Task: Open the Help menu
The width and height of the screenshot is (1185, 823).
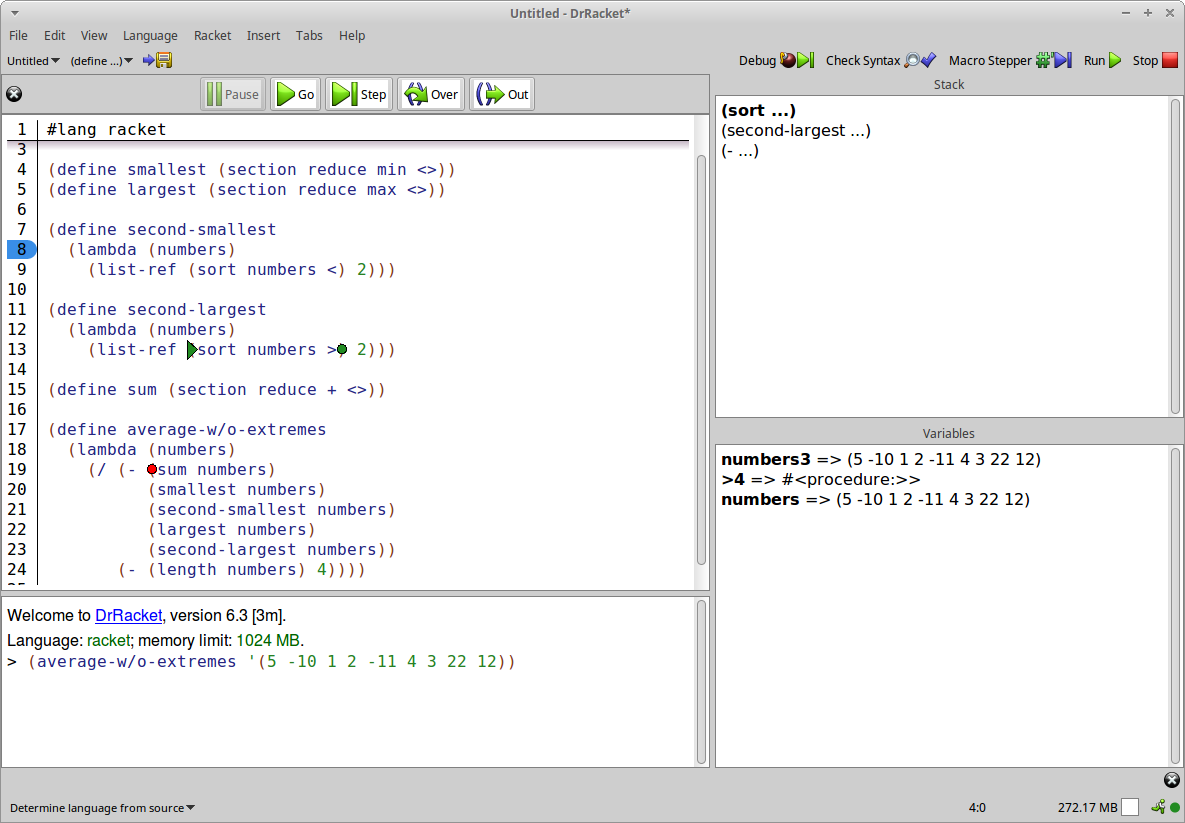Action: pos(351,36)
